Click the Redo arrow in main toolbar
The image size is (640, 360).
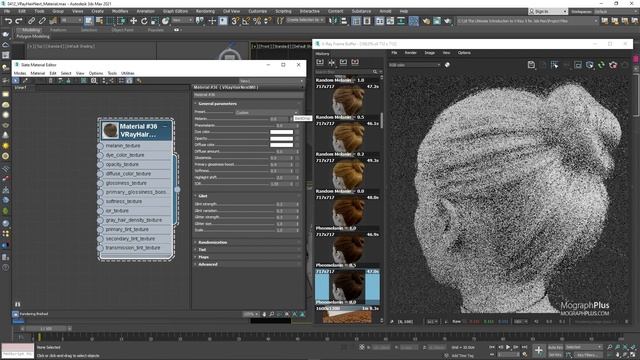point(19,21)
